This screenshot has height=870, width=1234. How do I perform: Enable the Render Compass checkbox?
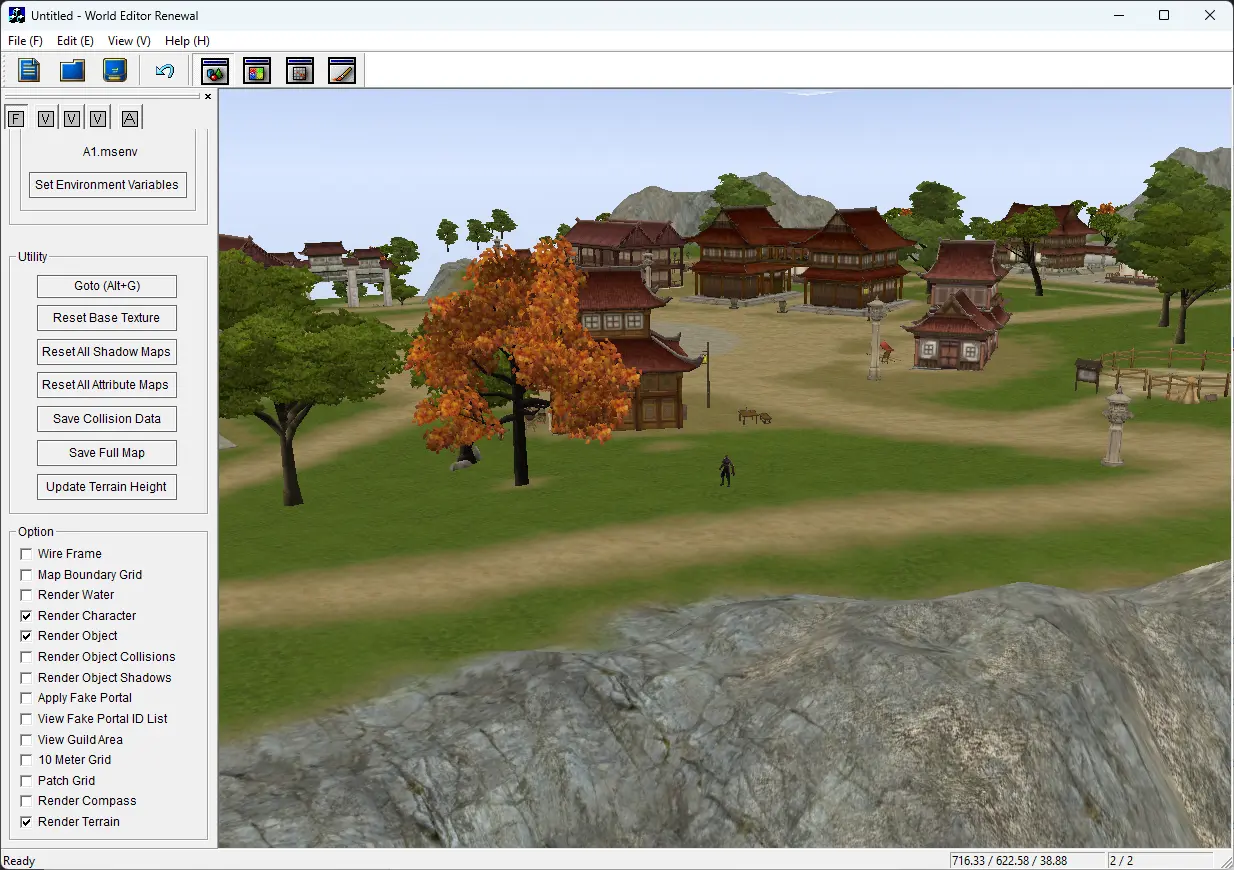(x=26, y=801)
